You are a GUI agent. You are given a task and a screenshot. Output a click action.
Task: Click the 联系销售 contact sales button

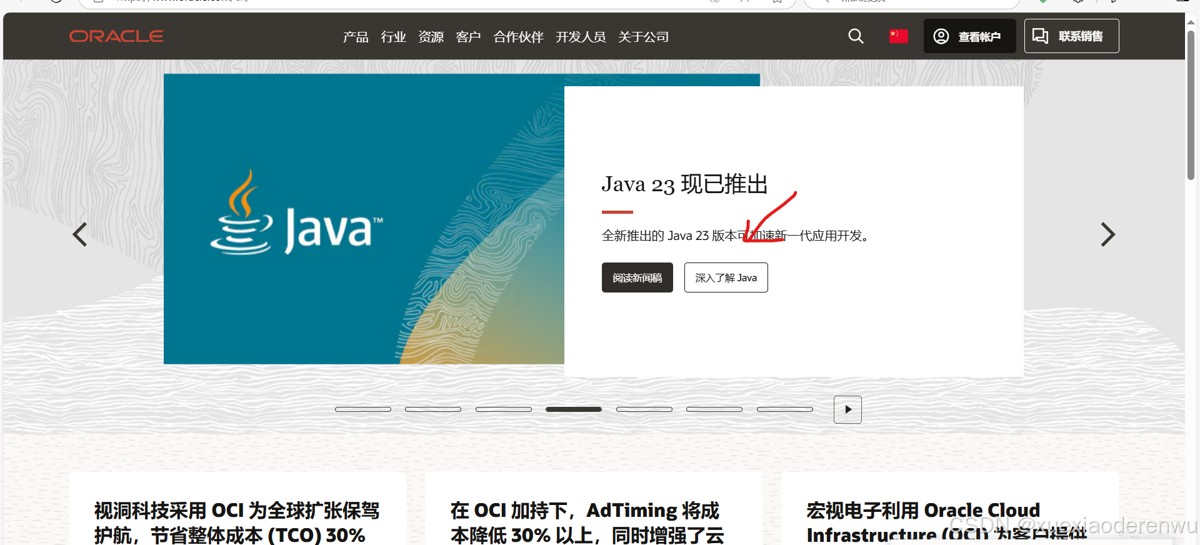(1071, 36)
